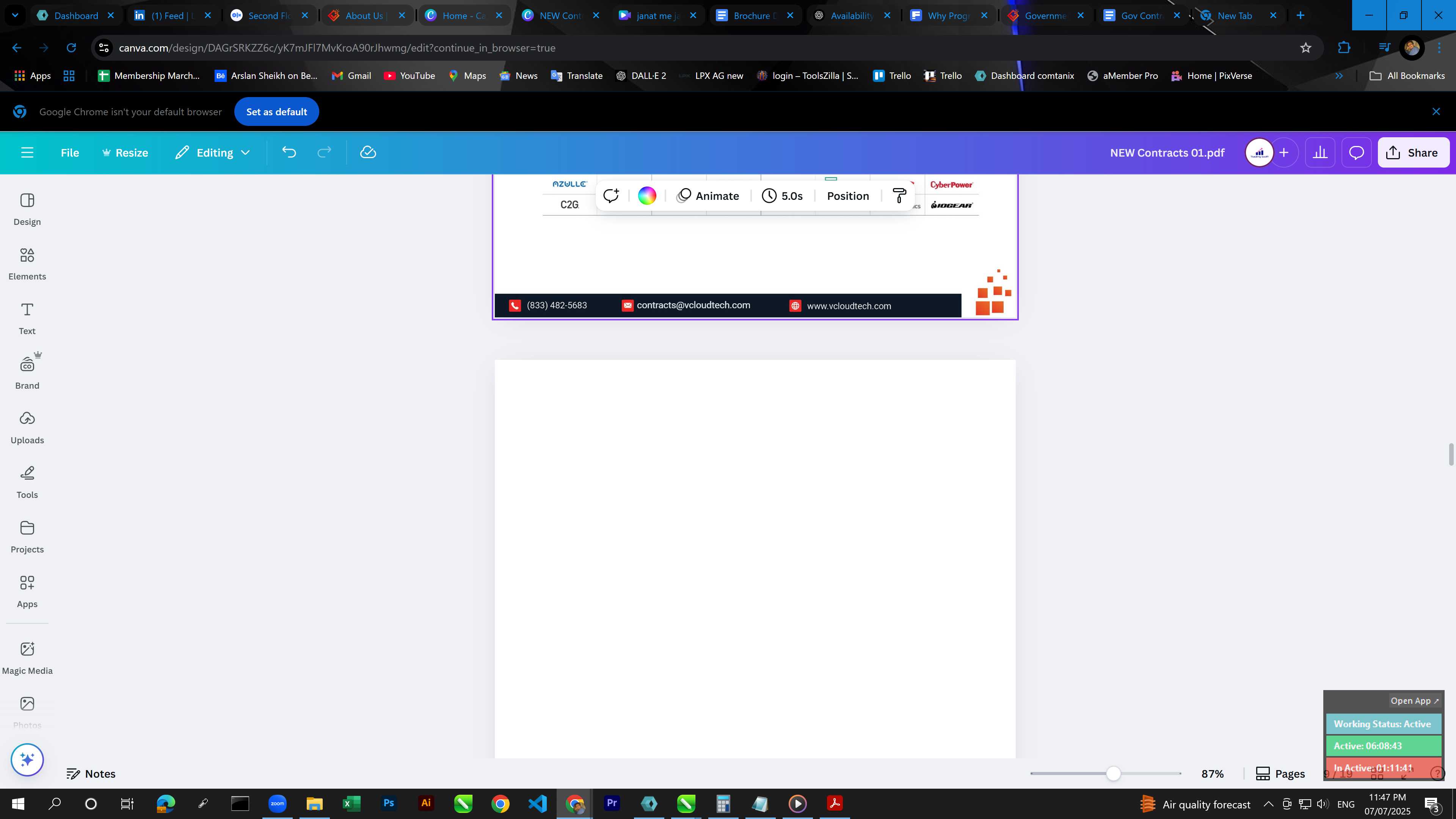Add a comment with speech bubble plus icon
The image size is (1456, 819).
(611, 196)
